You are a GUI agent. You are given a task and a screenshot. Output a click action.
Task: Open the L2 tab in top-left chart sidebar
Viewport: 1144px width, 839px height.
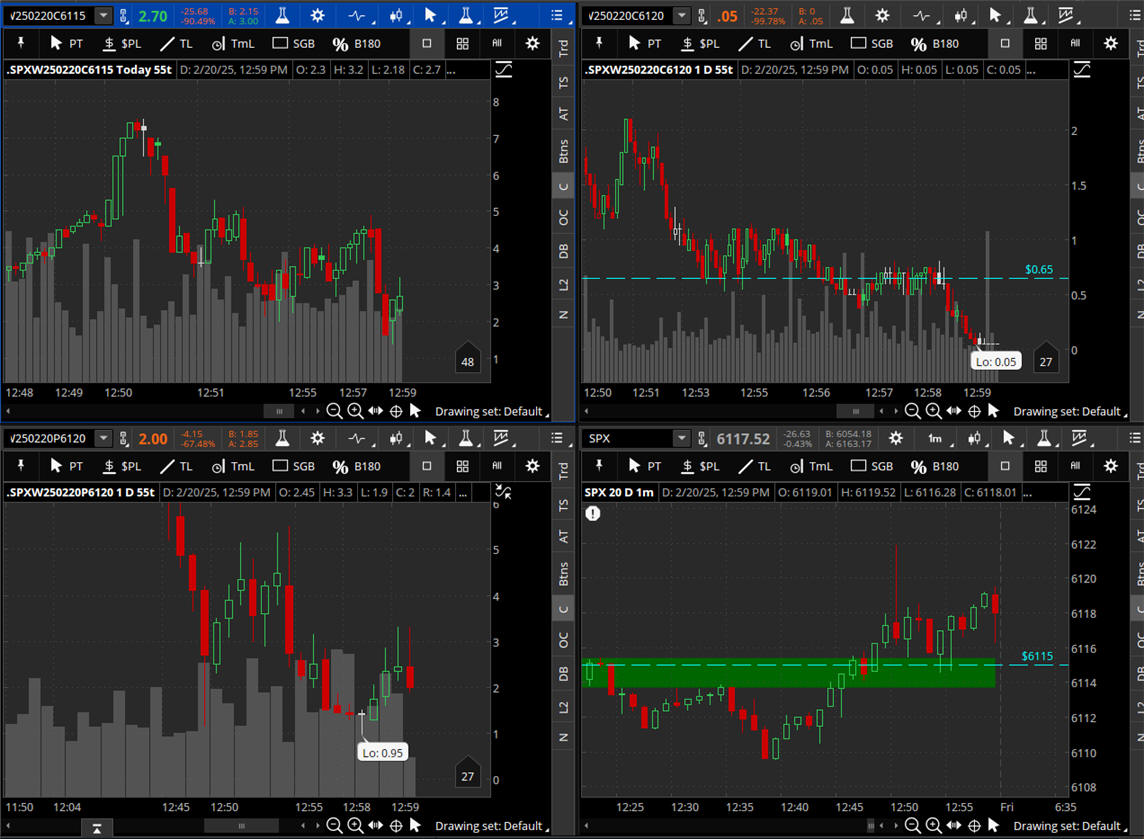pos(564,285)
